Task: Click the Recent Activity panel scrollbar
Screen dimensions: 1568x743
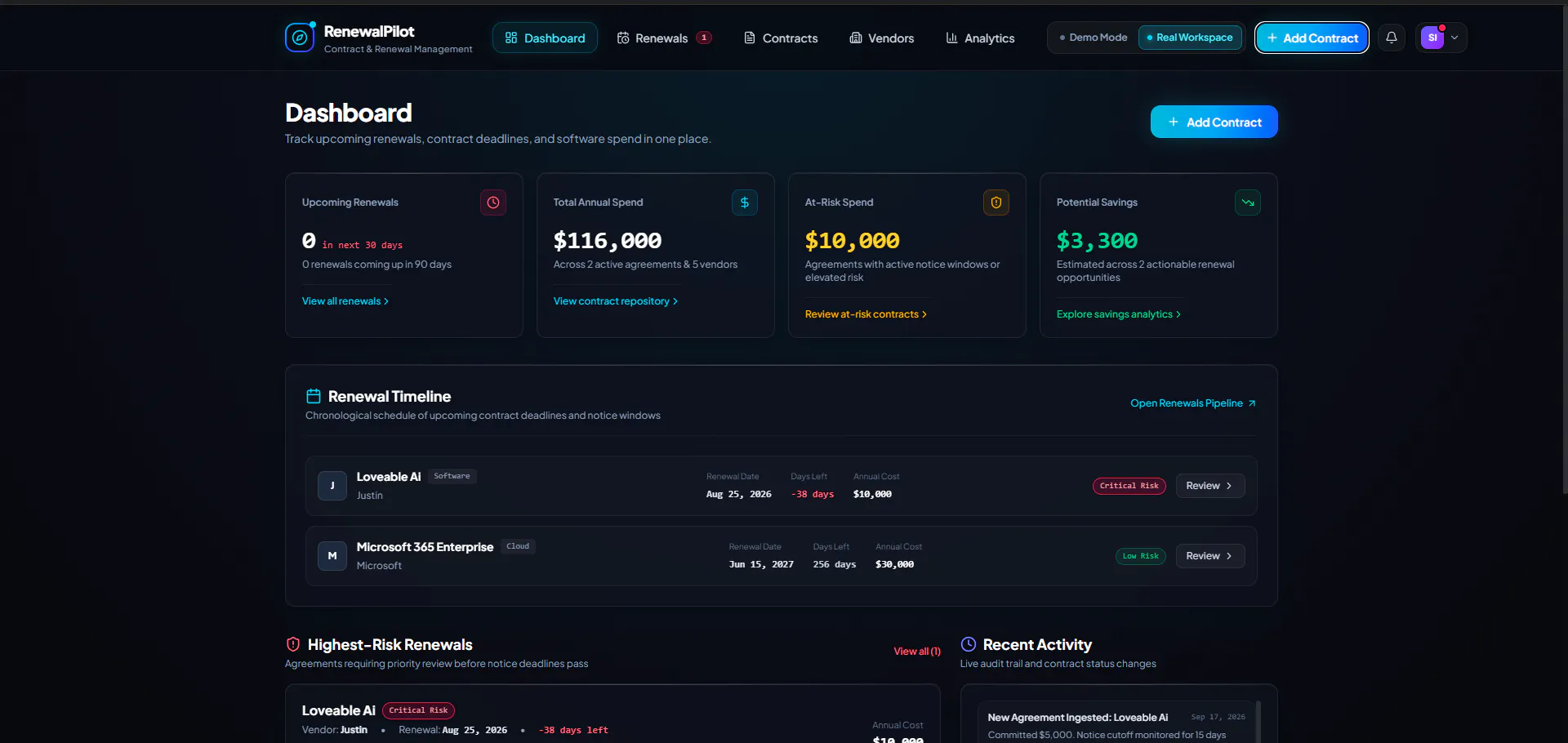Action: pyautogui.click(x=1258, y=721)
